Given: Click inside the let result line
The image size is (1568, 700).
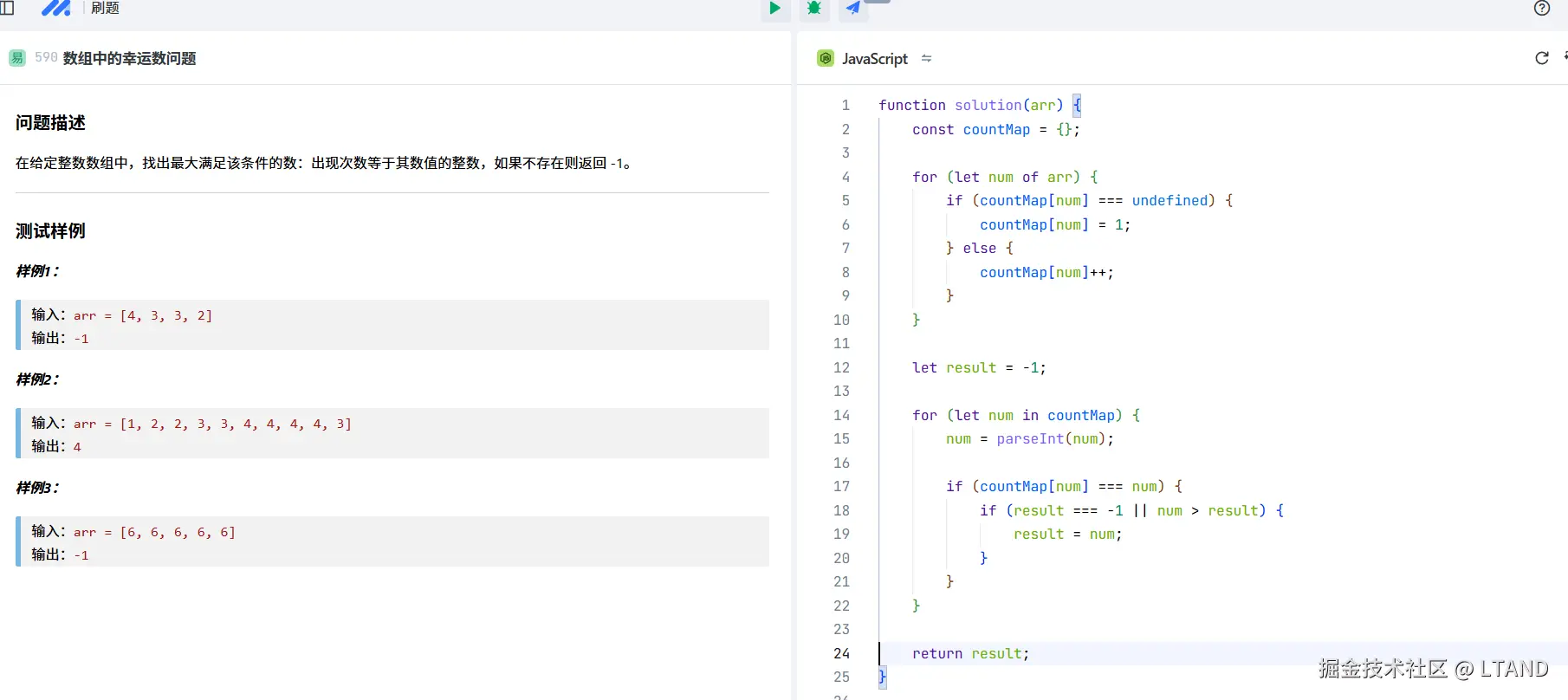Looking at the screenshot, I should click(979, 367).
